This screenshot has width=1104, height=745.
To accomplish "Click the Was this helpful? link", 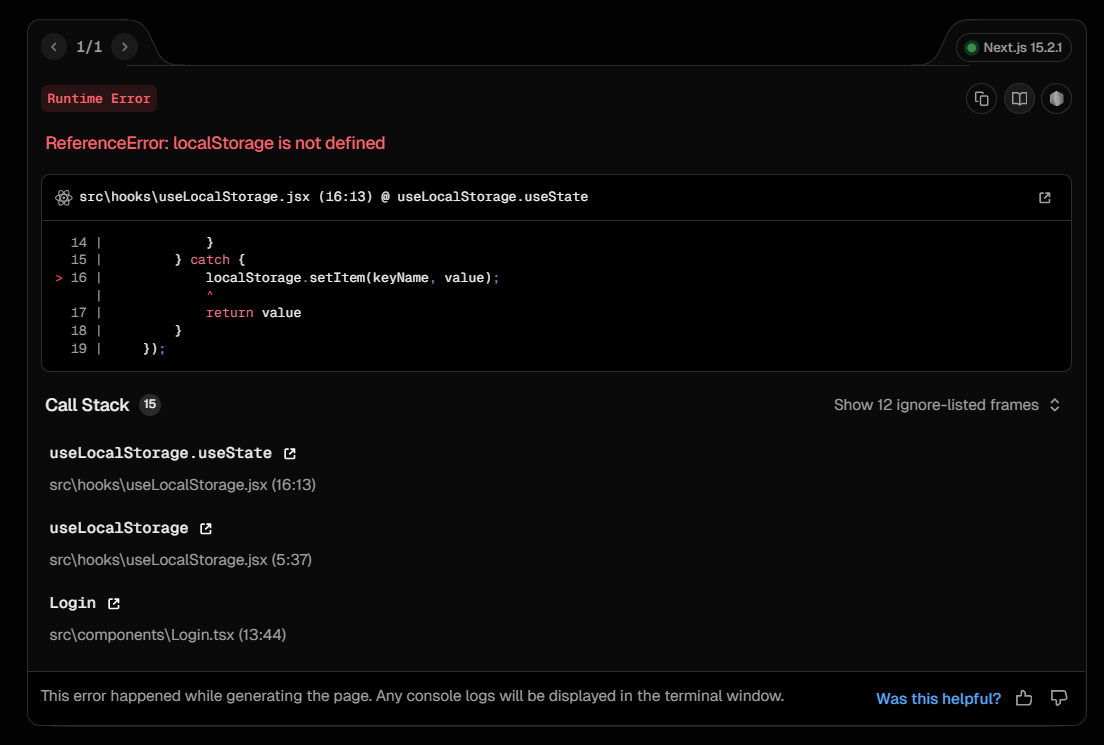I will [937, 698].
